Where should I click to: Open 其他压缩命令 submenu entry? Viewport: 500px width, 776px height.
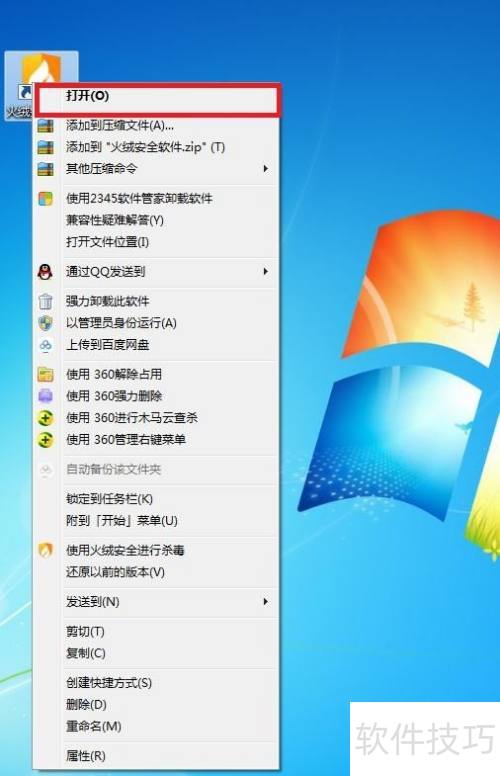pos(156,169)
